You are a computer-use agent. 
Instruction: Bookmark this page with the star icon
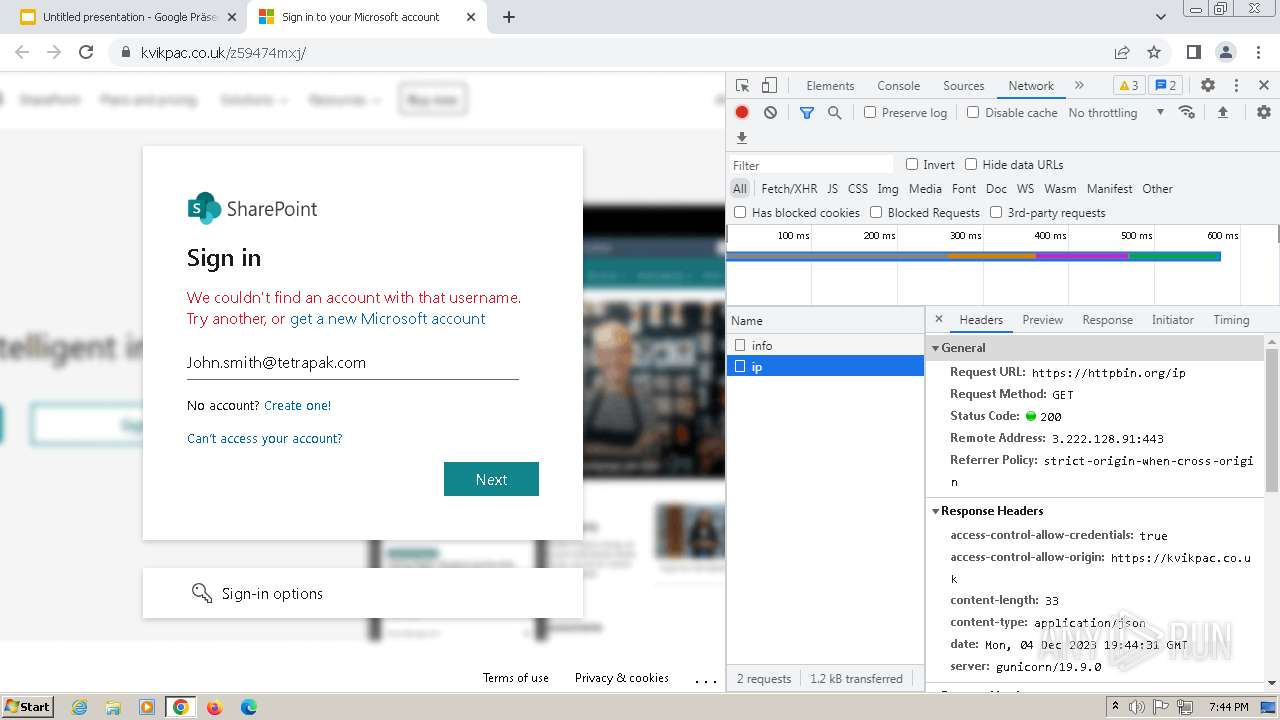click(x=1154, y=52)
